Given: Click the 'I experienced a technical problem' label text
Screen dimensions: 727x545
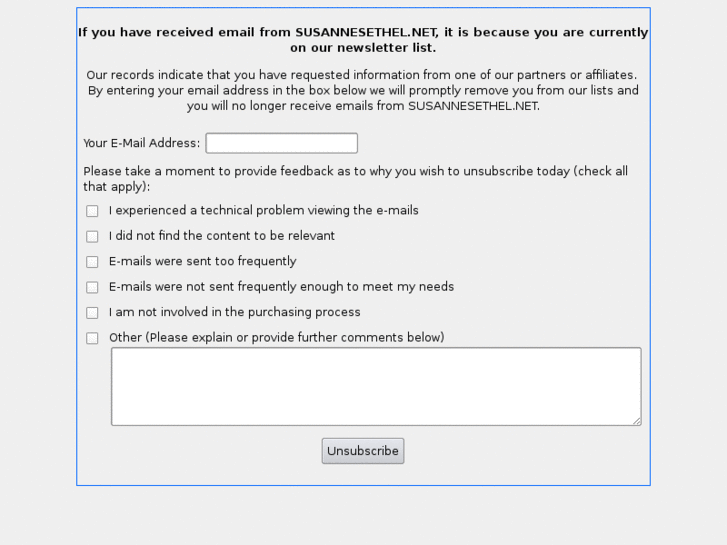Looking at the screenshot, I should coord(263,211).
